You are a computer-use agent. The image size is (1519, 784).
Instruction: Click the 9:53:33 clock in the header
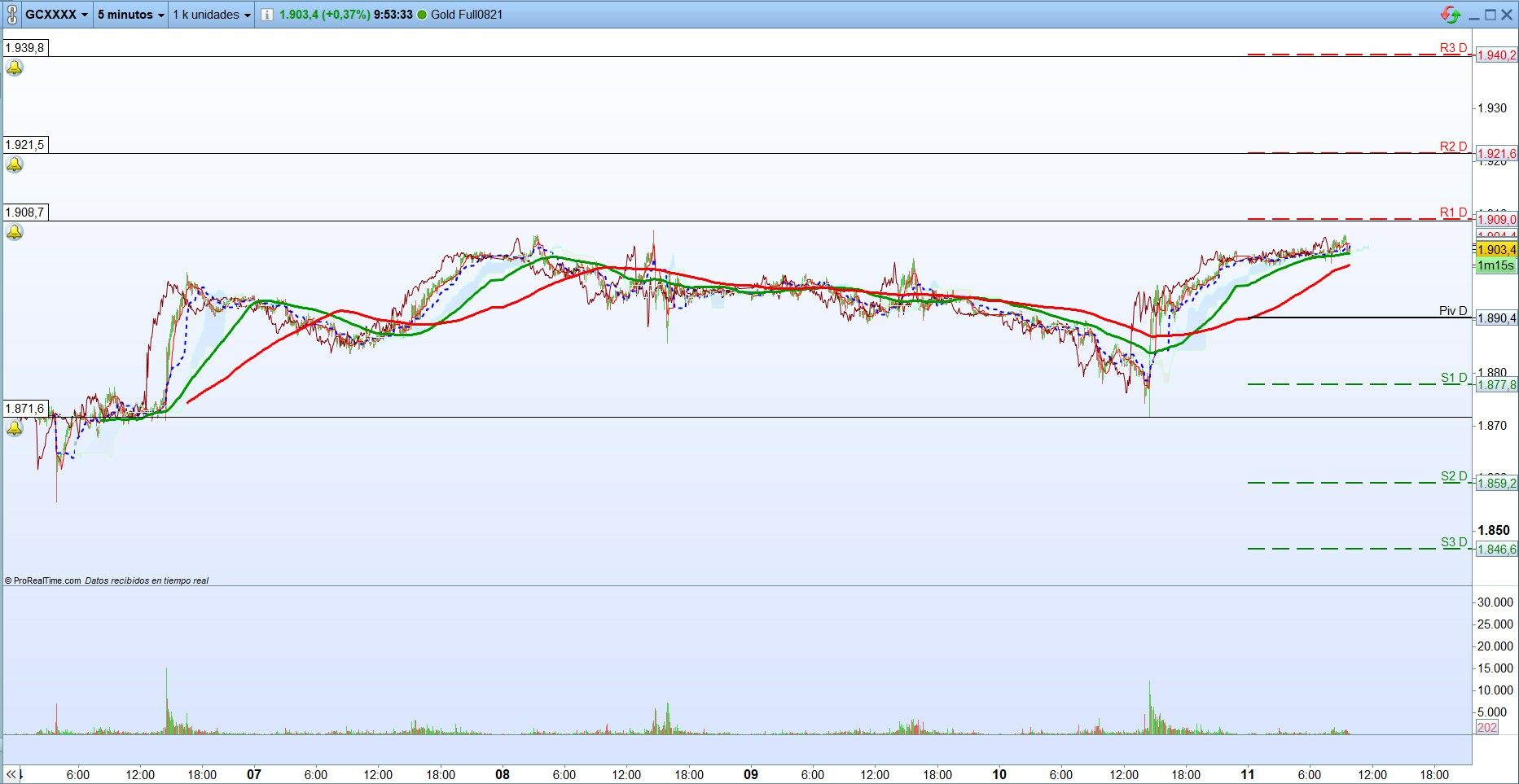tap(393, 15)
